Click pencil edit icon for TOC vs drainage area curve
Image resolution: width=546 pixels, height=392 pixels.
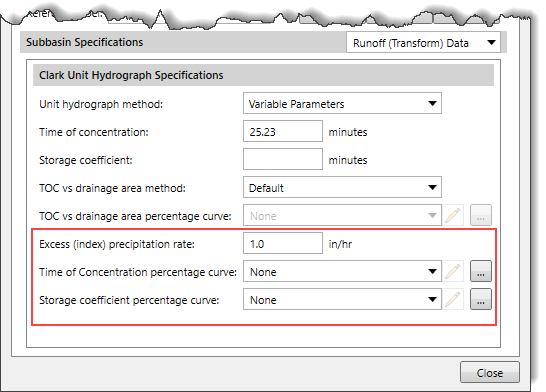[453, 215]
